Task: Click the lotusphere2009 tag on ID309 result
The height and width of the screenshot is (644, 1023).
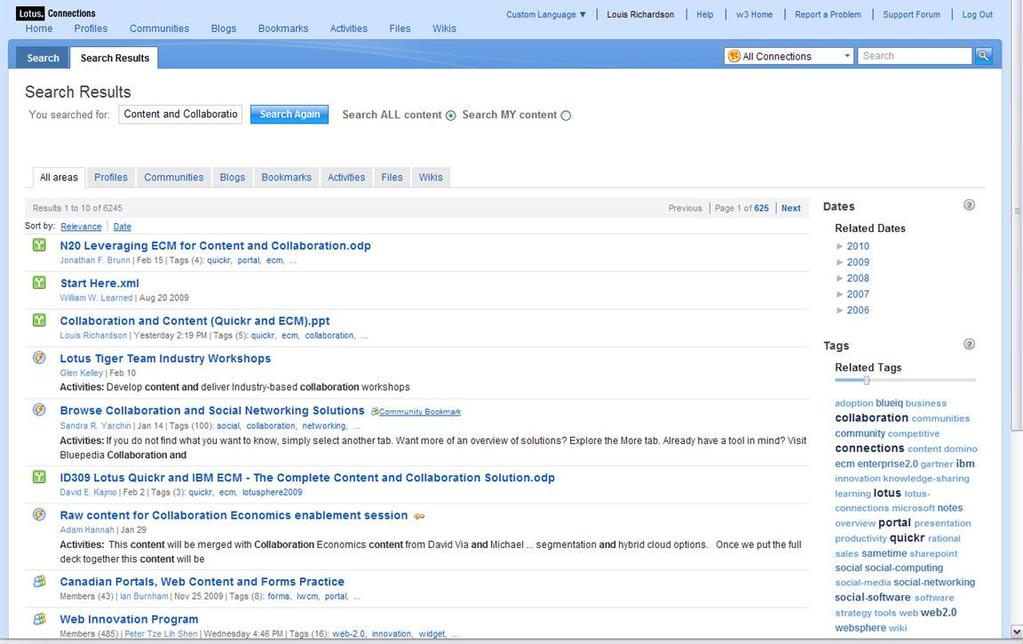Action: pos(272,493)
